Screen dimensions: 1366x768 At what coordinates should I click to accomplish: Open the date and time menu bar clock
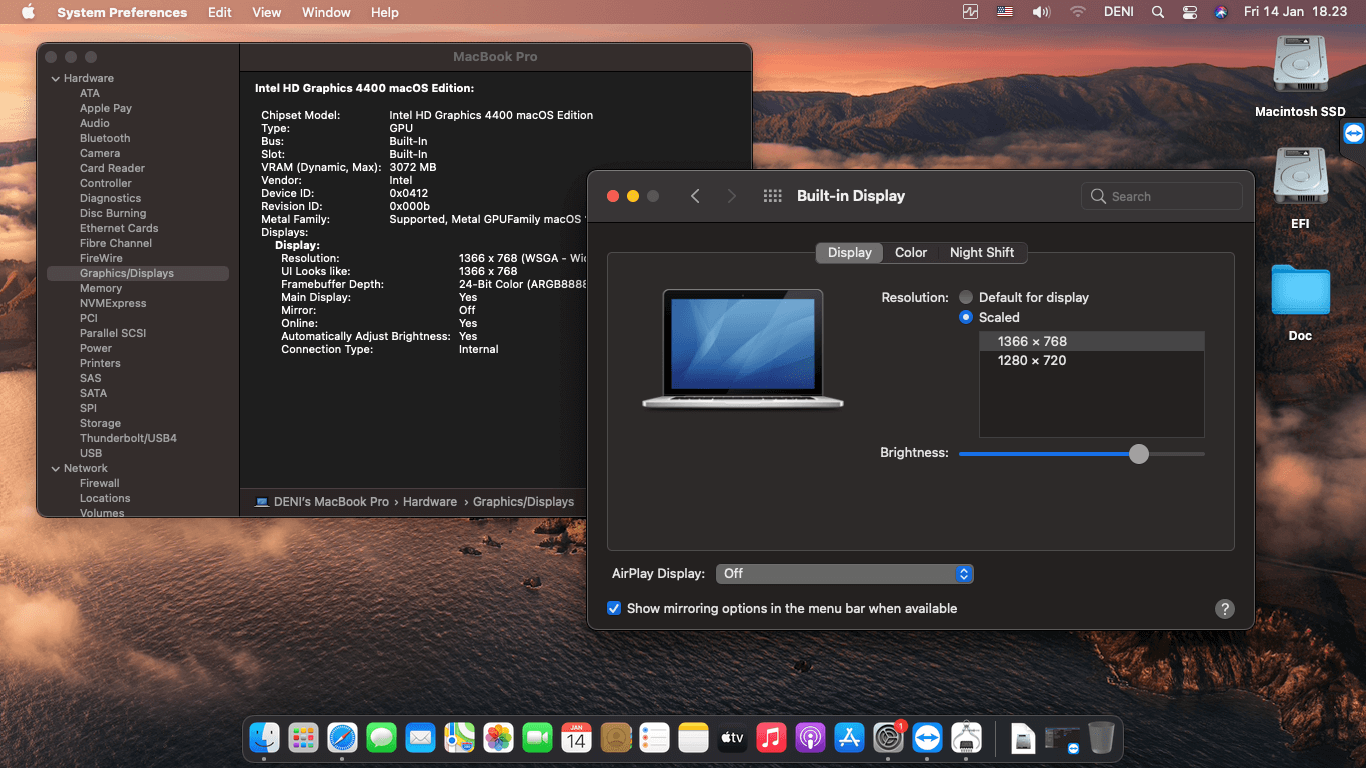point(1294,12)
